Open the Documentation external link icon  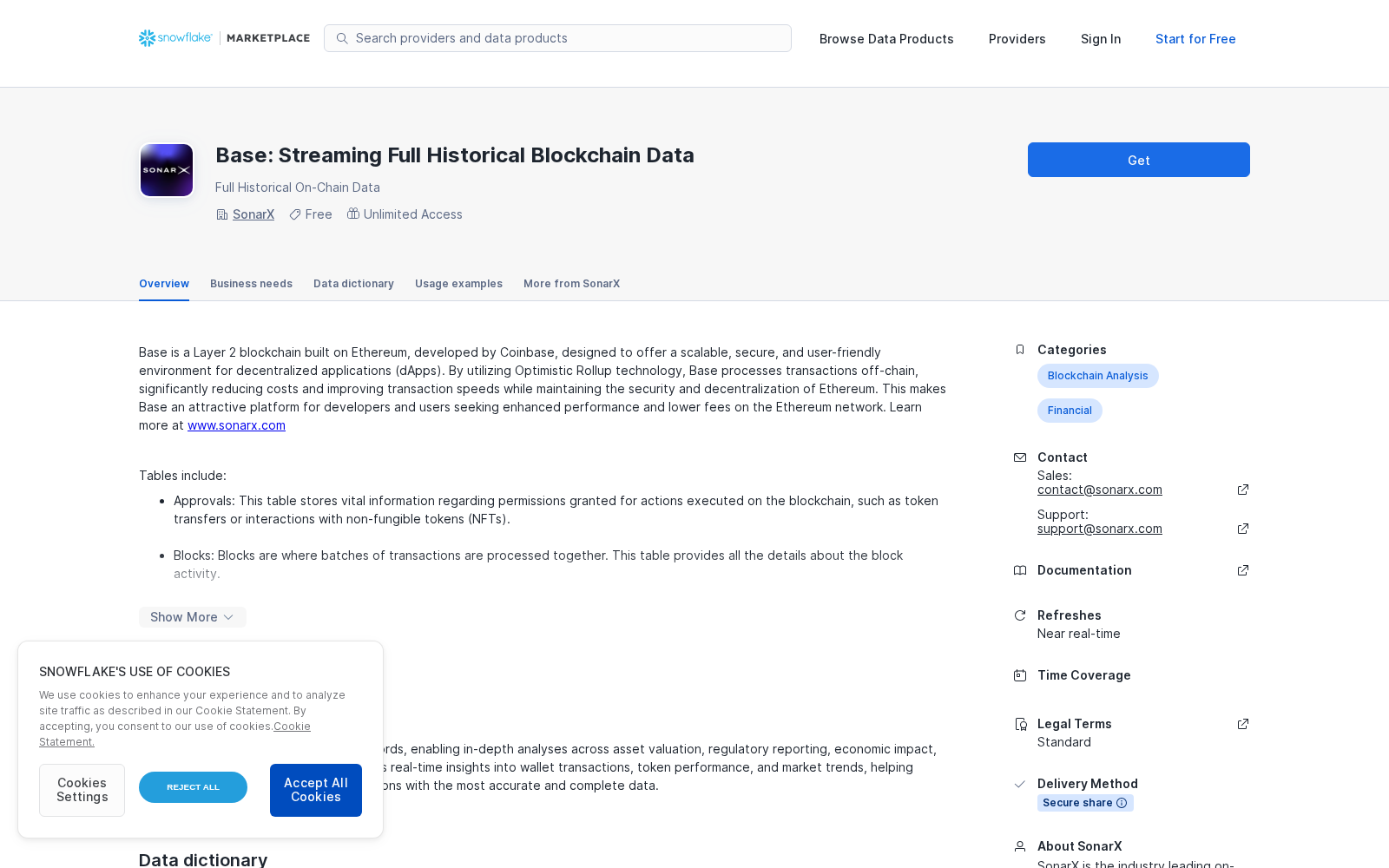pyautogui.click(x=1243, y=570)
